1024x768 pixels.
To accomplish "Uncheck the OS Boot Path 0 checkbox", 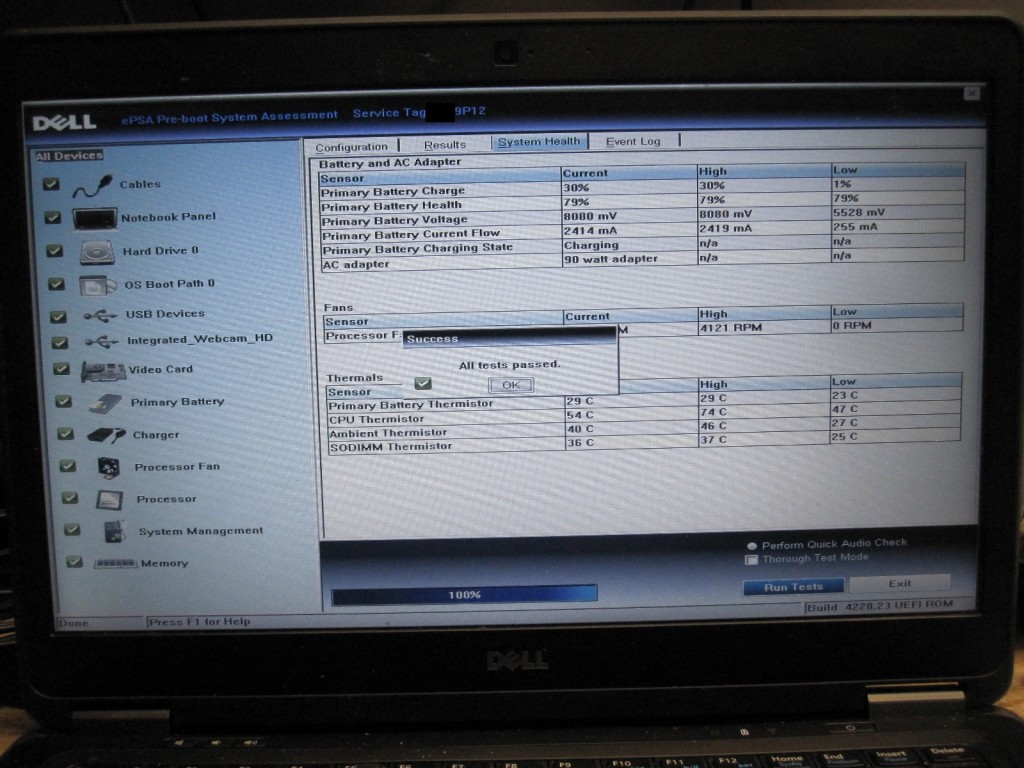I will (57, 284).
